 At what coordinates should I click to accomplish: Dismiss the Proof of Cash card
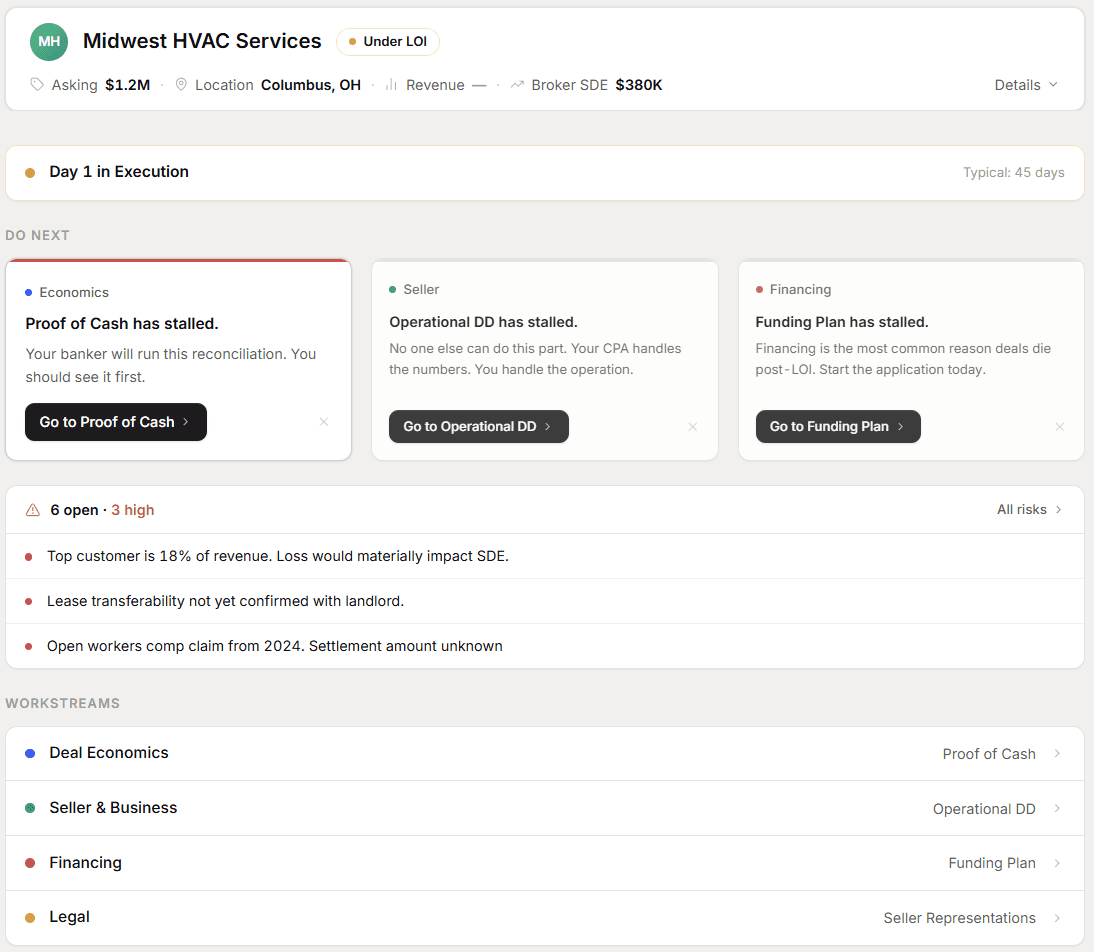coord(324,422)
